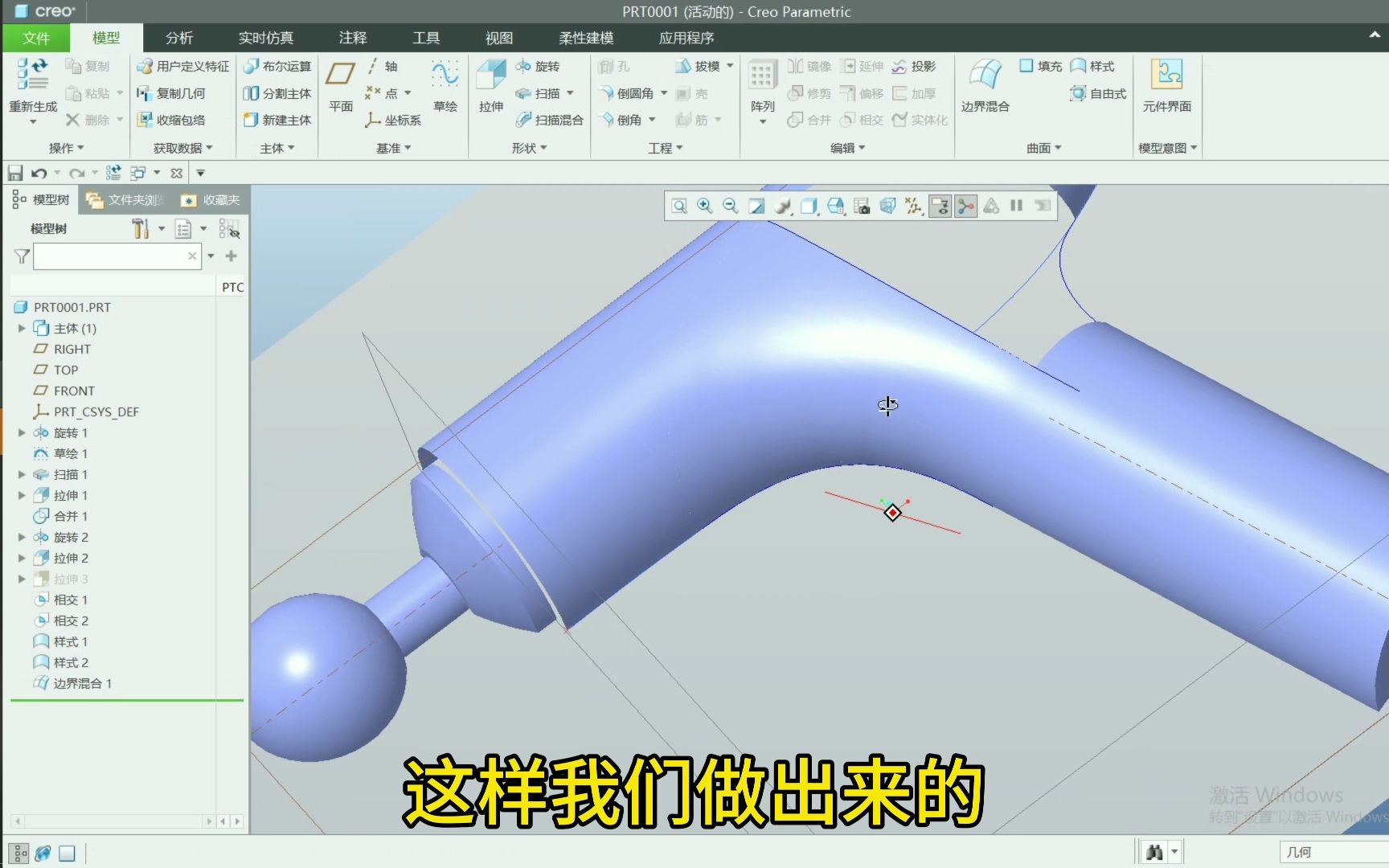1389x868 pixels.
Task: Click the 草绘 sketch tool
Action: tap(445, 85)
